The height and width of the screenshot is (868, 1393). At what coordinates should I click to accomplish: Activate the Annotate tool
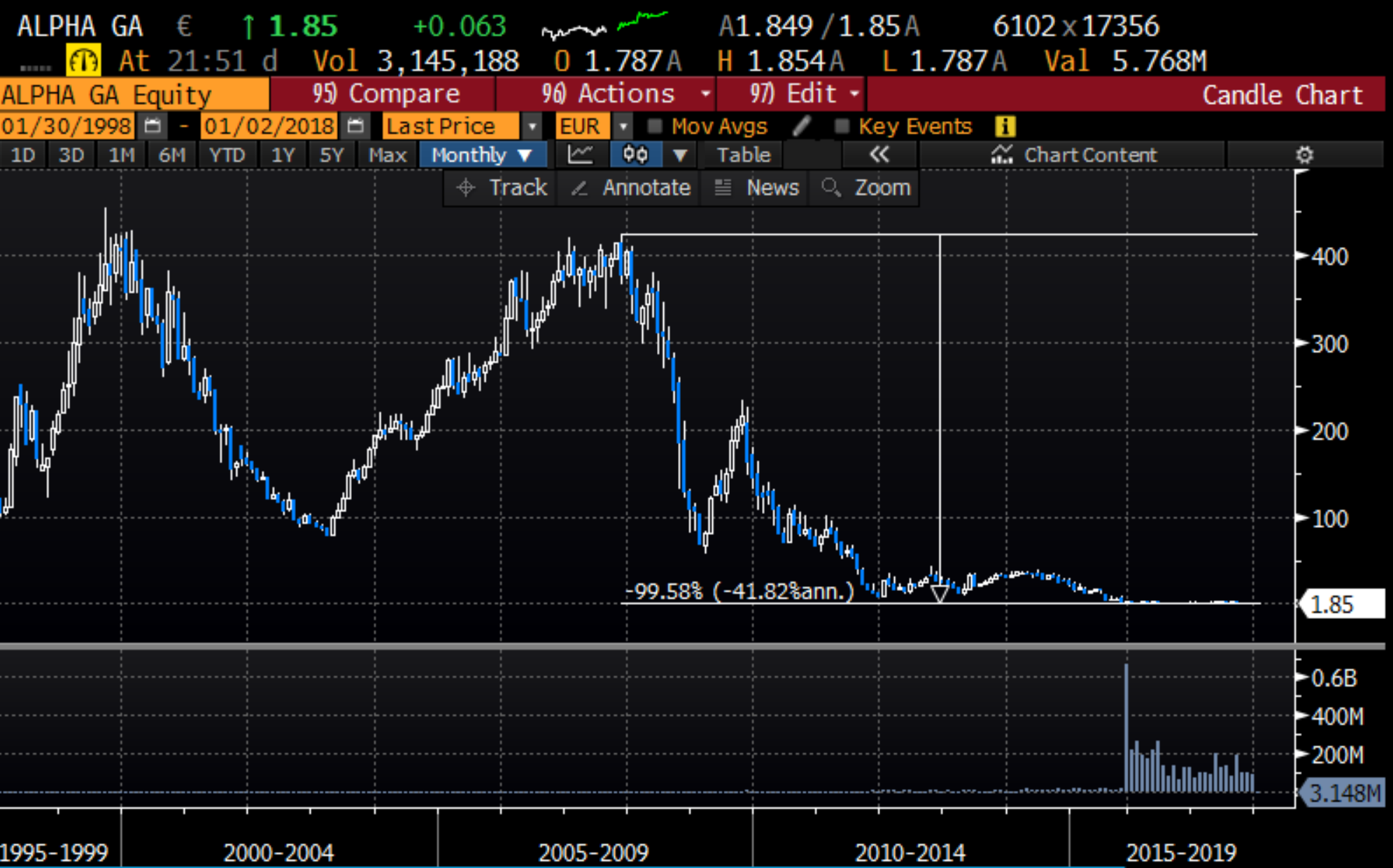pos(630,187)
